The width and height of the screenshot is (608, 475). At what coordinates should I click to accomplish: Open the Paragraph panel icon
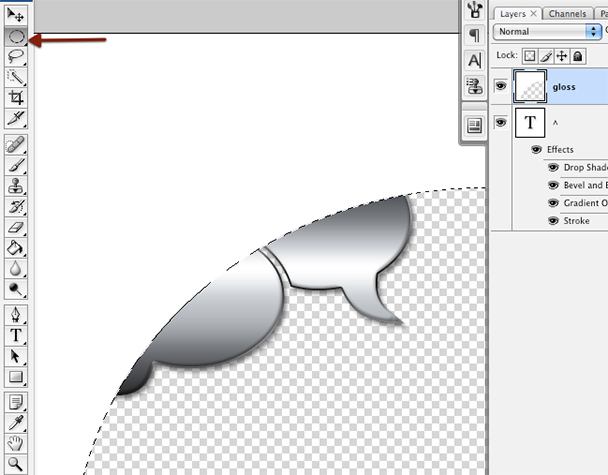(x=475, y=35)
